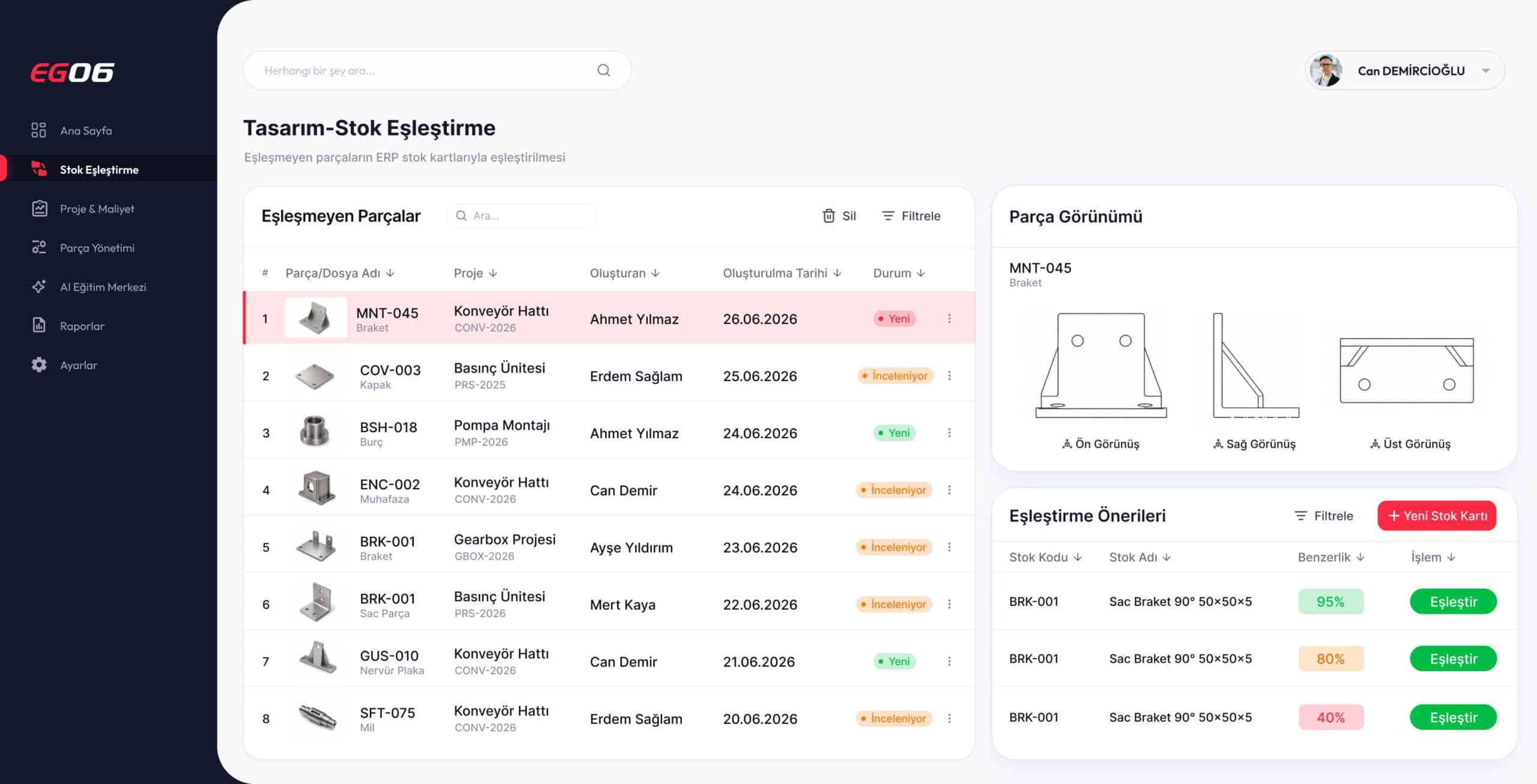The width and height of the screenshot is (1537, 784).
Task: Sort by the Benzerlik column arrow
Action: [1360, 557]
